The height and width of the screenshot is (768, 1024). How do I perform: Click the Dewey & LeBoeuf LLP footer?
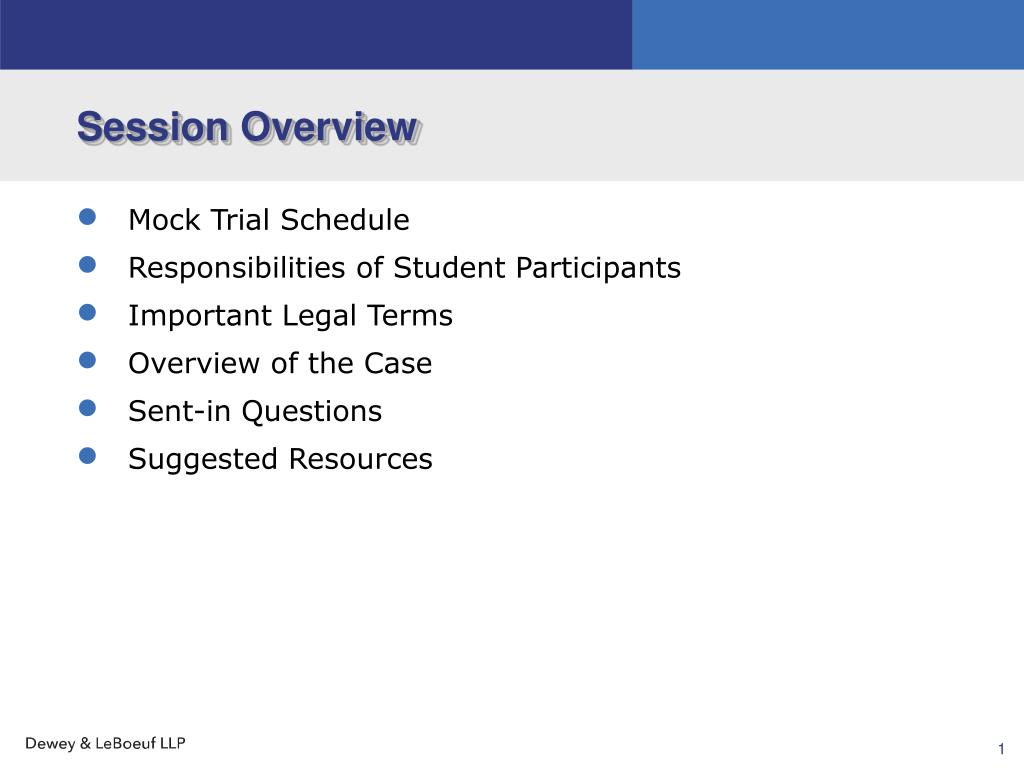pyautogui.click(x=105, y=743)
